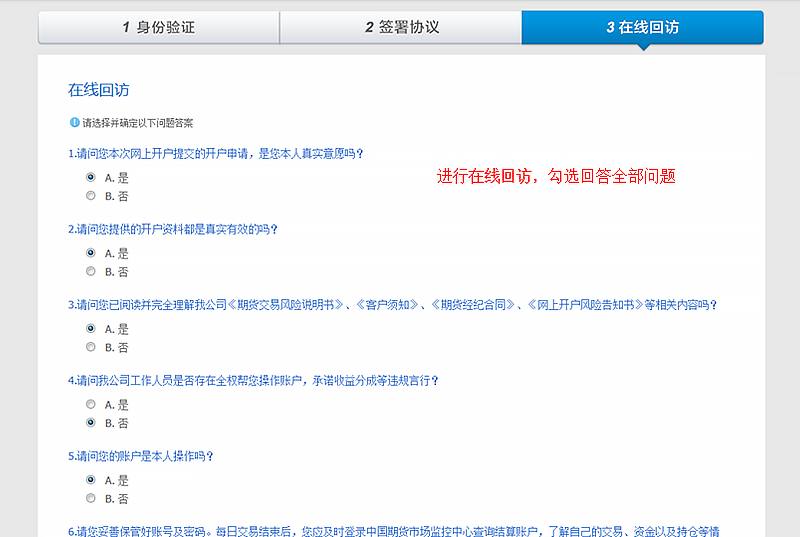800x537 pixels.
Task: Select A. 是 for question 2
Action: pos(91,252)
